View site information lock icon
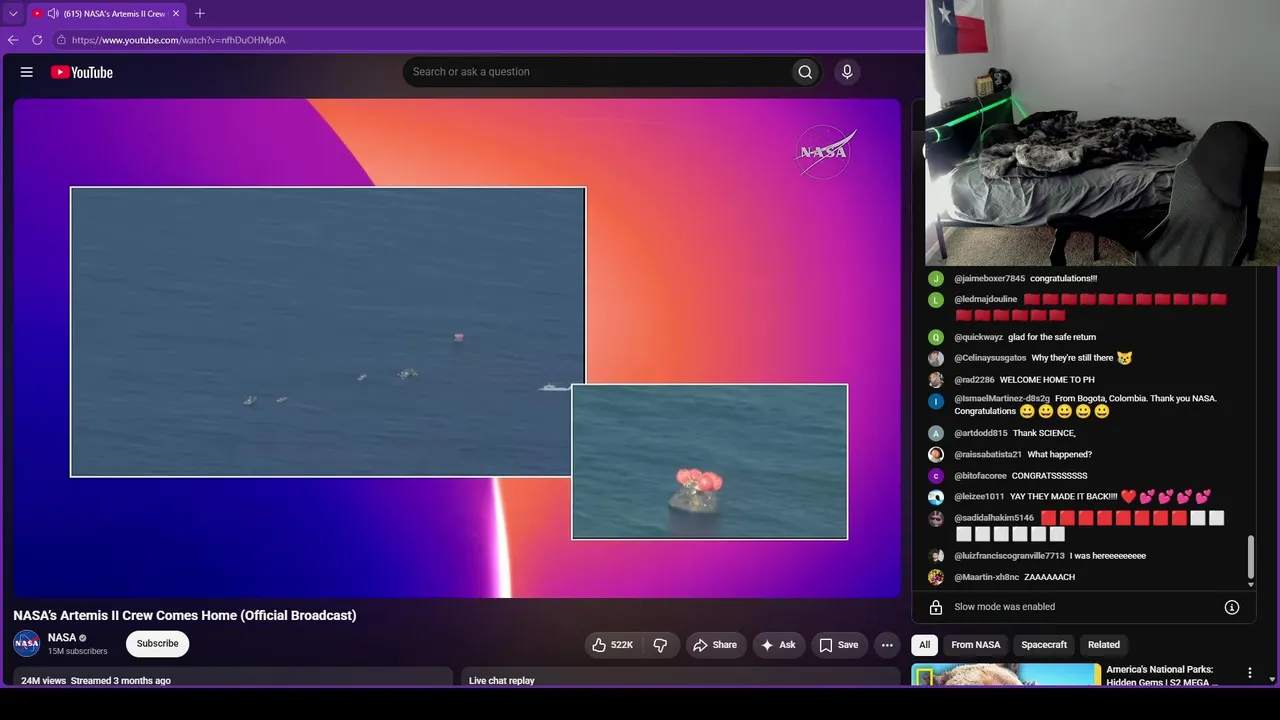The image size is (1280, 720). [61, 40]
